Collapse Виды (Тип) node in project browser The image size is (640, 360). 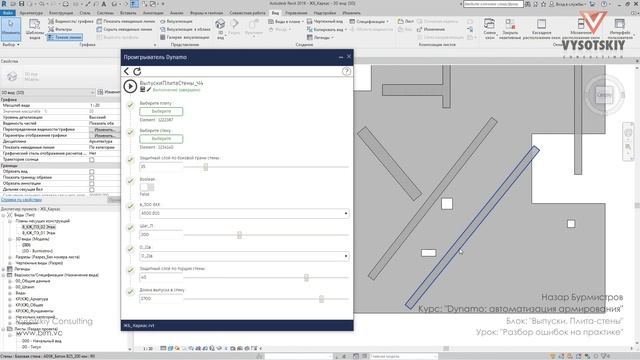click(x=4, y=215)
